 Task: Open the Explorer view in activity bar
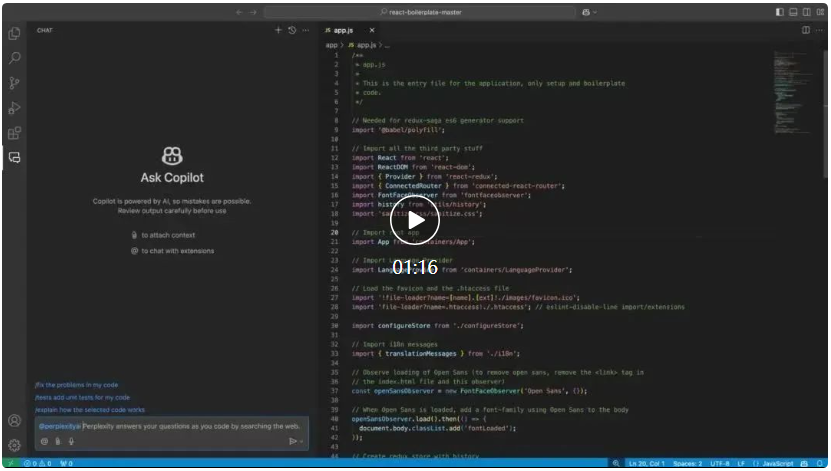click(14, 34)
